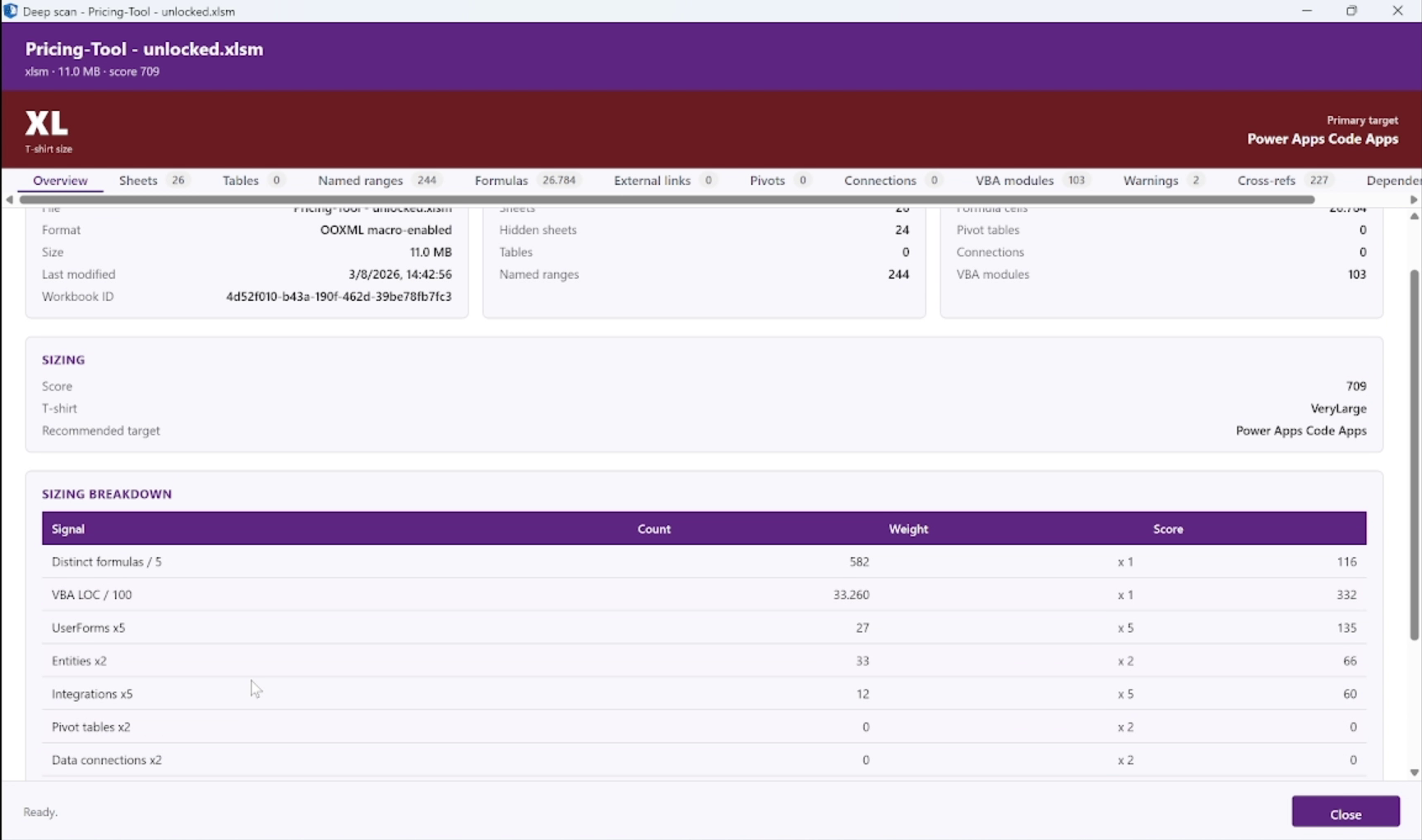Click the Primary target 'Power Apps Code Apps' header
This screenshot has width=1422, height=840.
(x=1323, y=139)
